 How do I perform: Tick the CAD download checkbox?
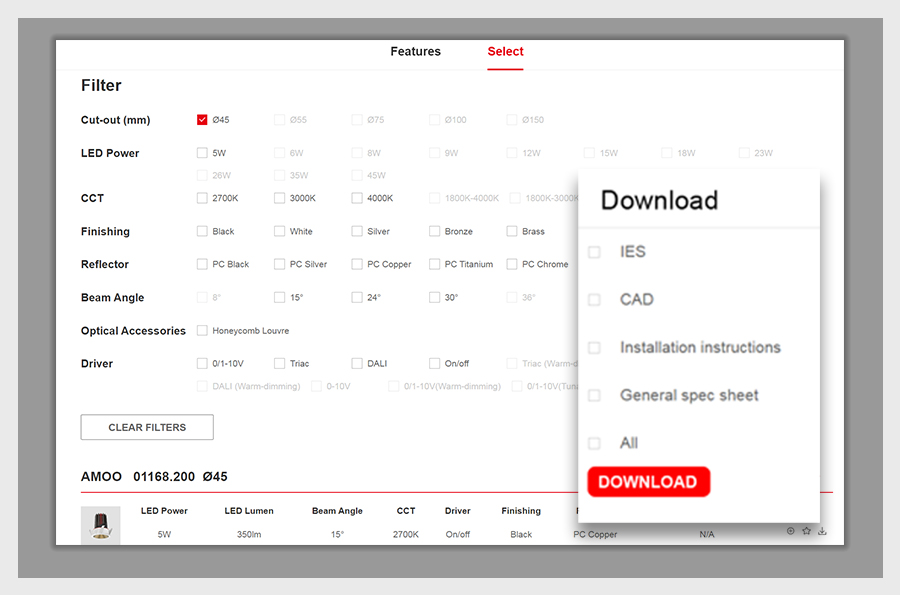coord(595,300)
